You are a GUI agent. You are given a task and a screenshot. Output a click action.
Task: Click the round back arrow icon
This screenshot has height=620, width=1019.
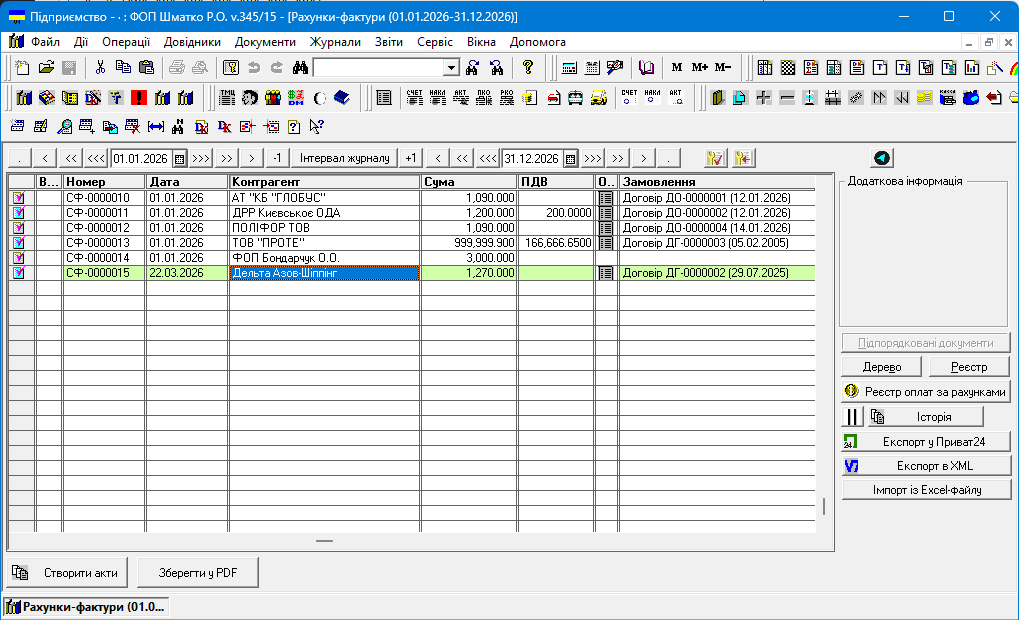(881, 158)
